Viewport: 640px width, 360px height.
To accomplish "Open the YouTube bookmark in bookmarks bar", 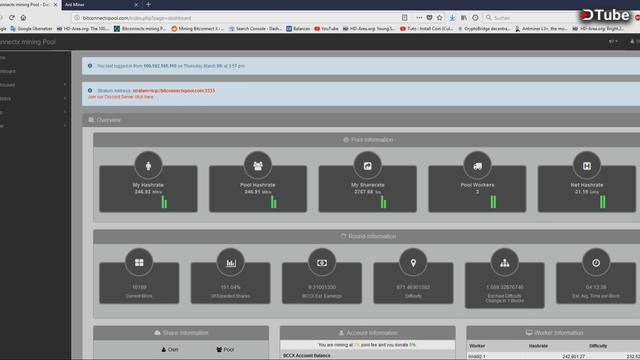I will click(326, 29).
